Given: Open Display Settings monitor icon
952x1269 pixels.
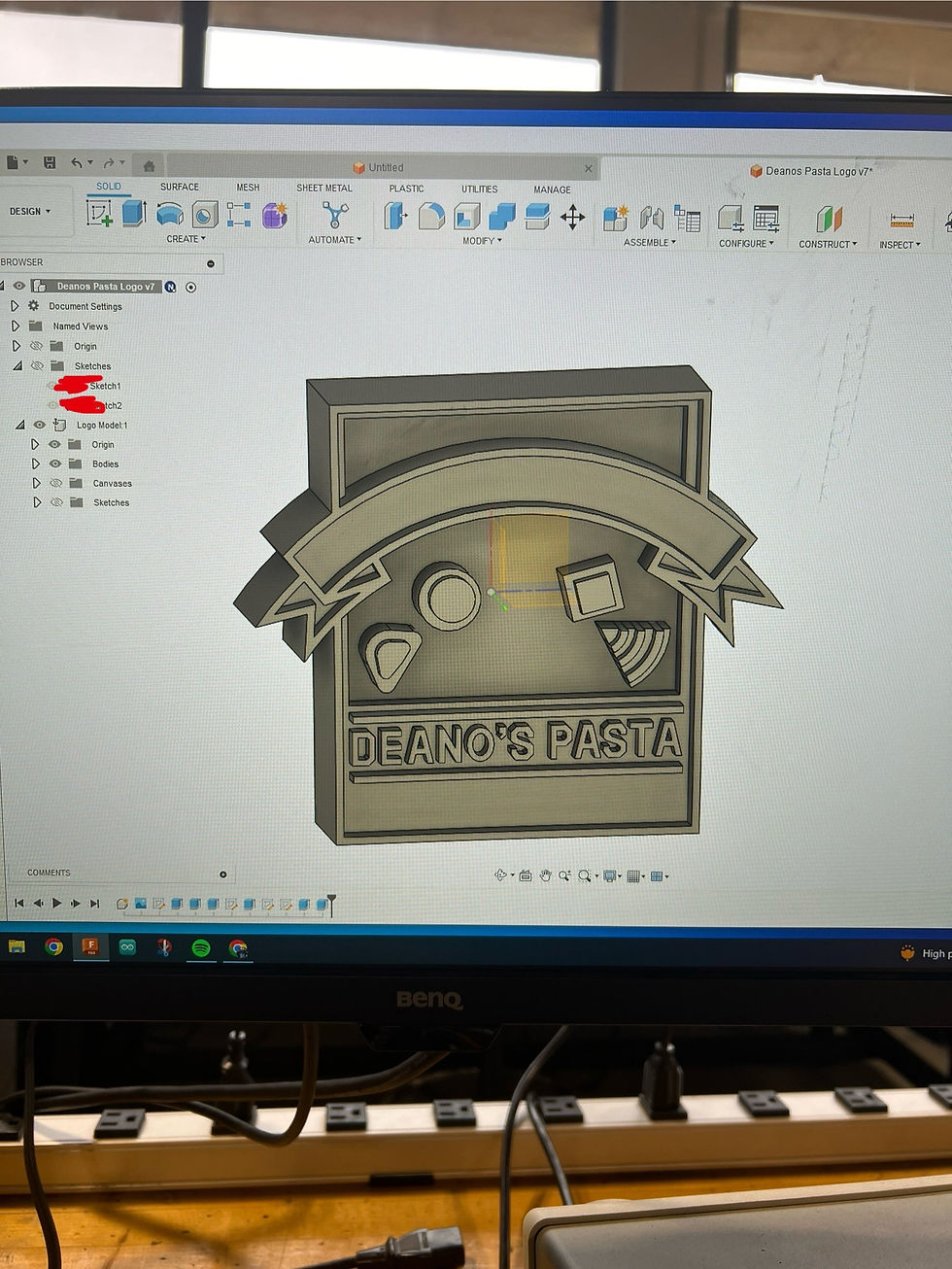Looking at the screenshot, I should (610, 876).
